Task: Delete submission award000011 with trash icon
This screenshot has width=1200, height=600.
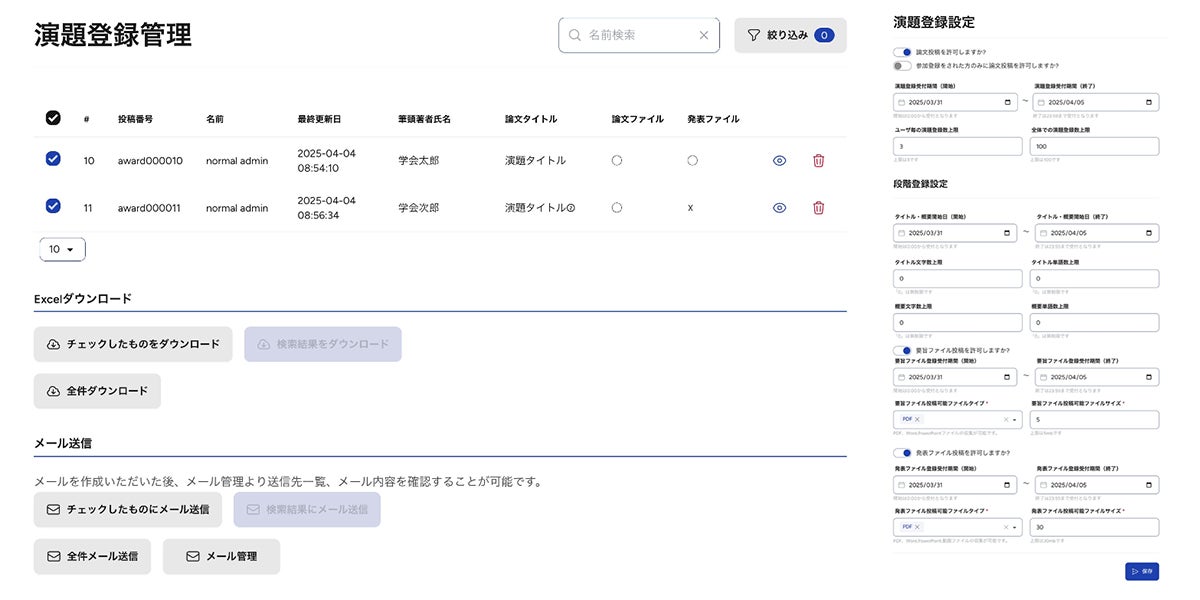Action: pyautogui.click(x=818, y=208)
